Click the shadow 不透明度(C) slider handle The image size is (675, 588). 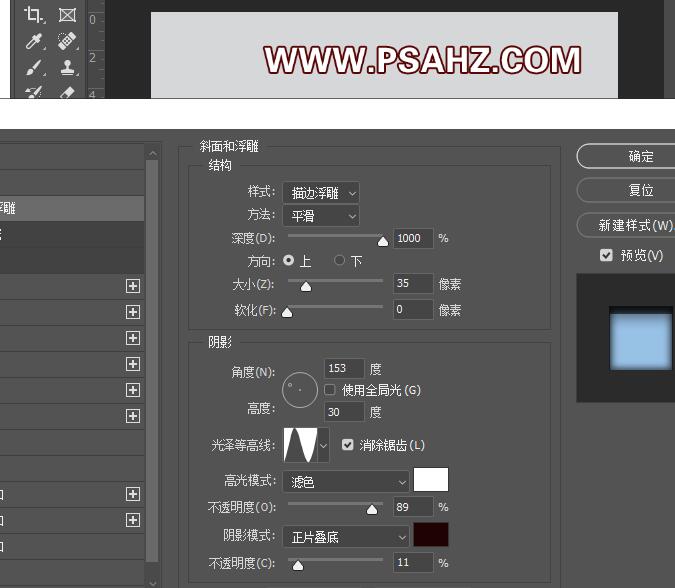tap(297, 566)
